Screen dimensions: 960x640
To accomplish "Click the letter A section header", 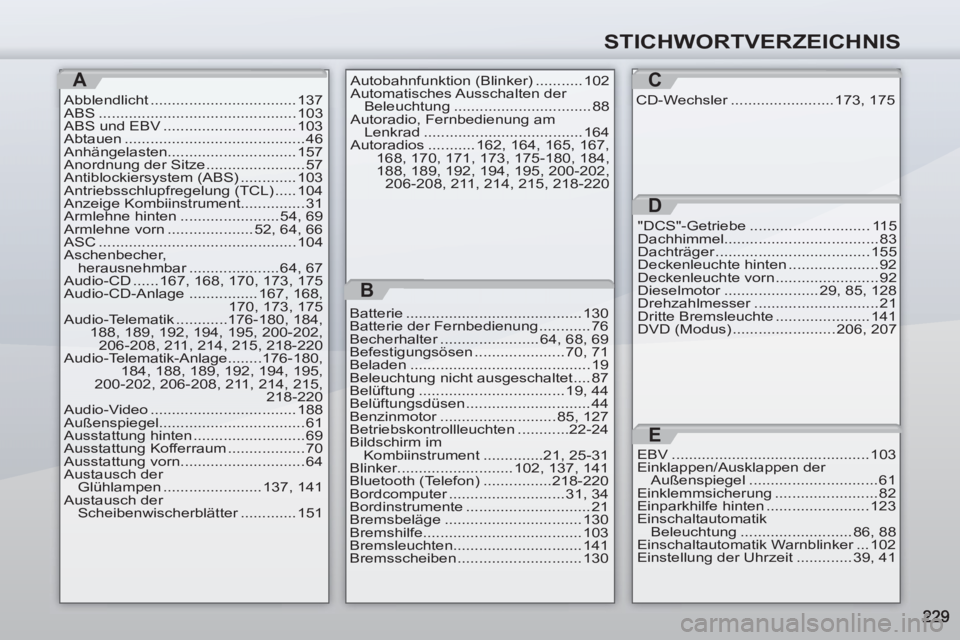I will pyautogui.click(x=80, y=80).
